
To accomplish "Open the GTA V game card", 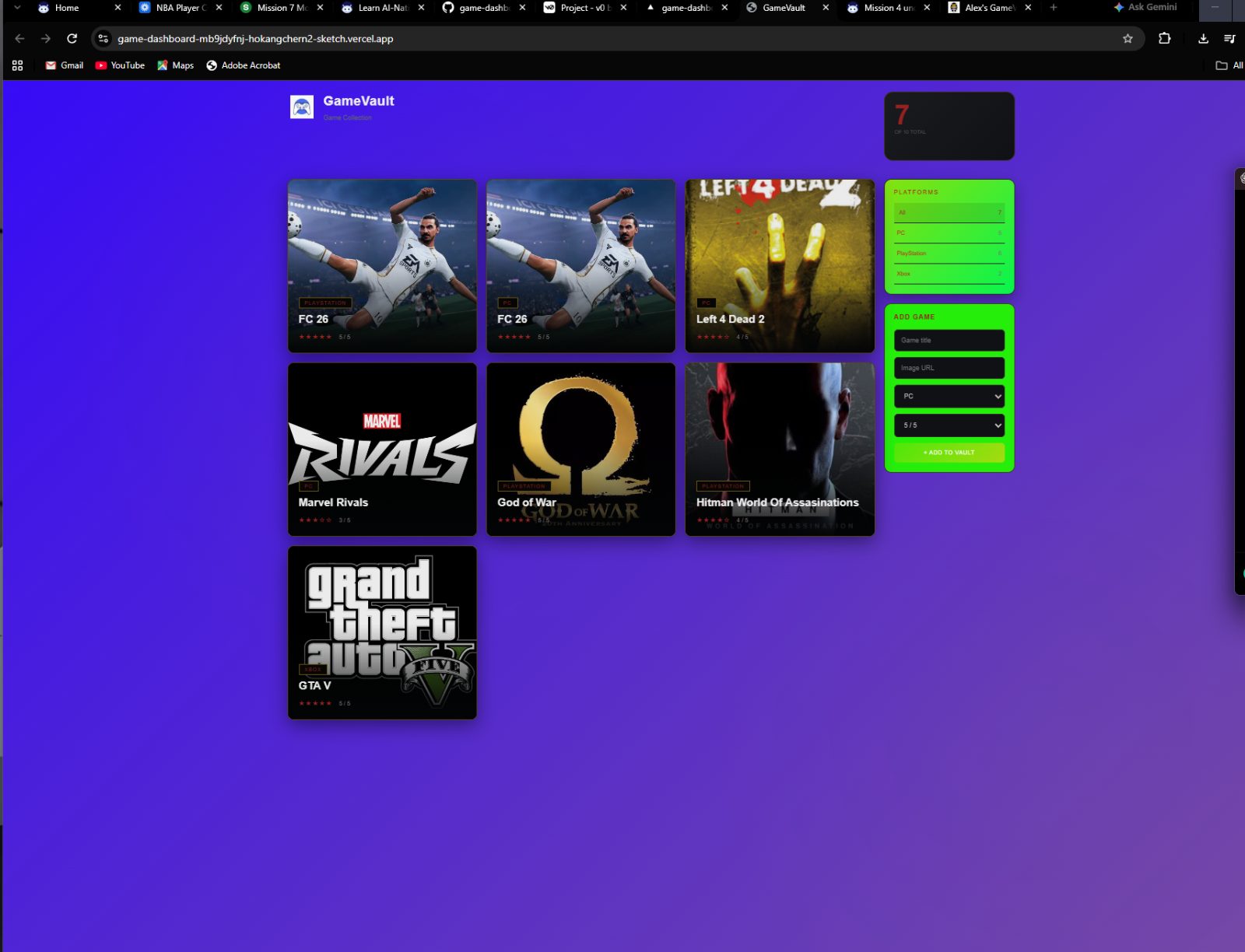I will [x=382, y=632].
